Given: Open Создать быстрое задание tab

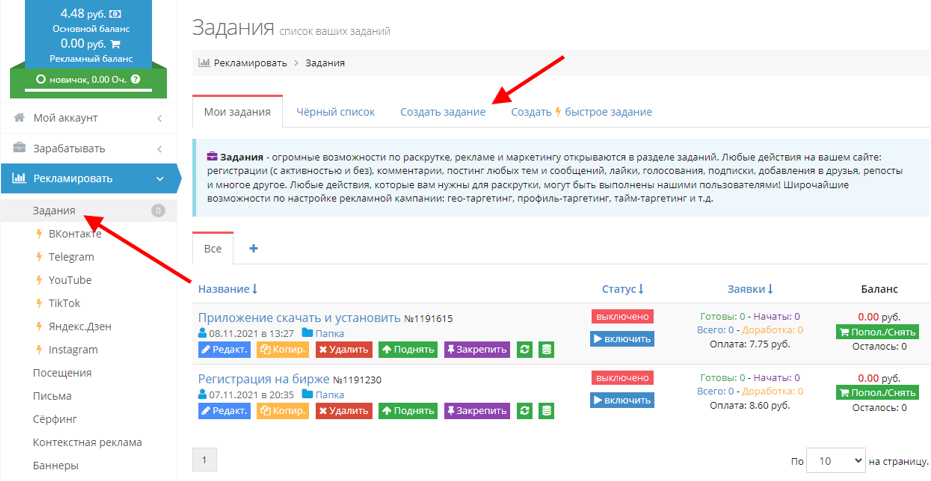Looking at the screenshot, I should click(x=581, y=112).
